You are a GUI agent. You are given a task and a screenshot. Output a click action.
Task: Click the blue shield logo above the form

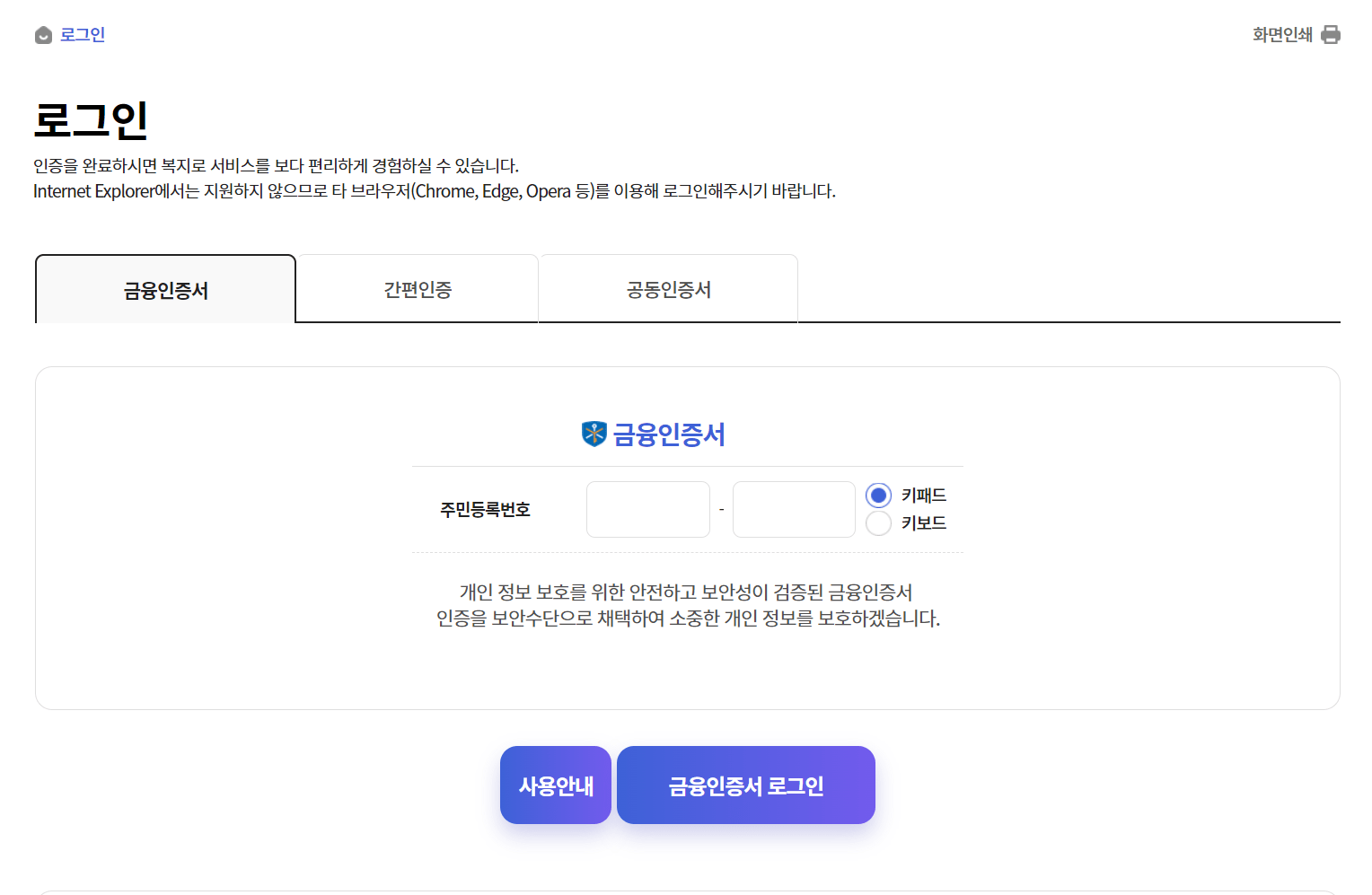click(x=594, y=434)
